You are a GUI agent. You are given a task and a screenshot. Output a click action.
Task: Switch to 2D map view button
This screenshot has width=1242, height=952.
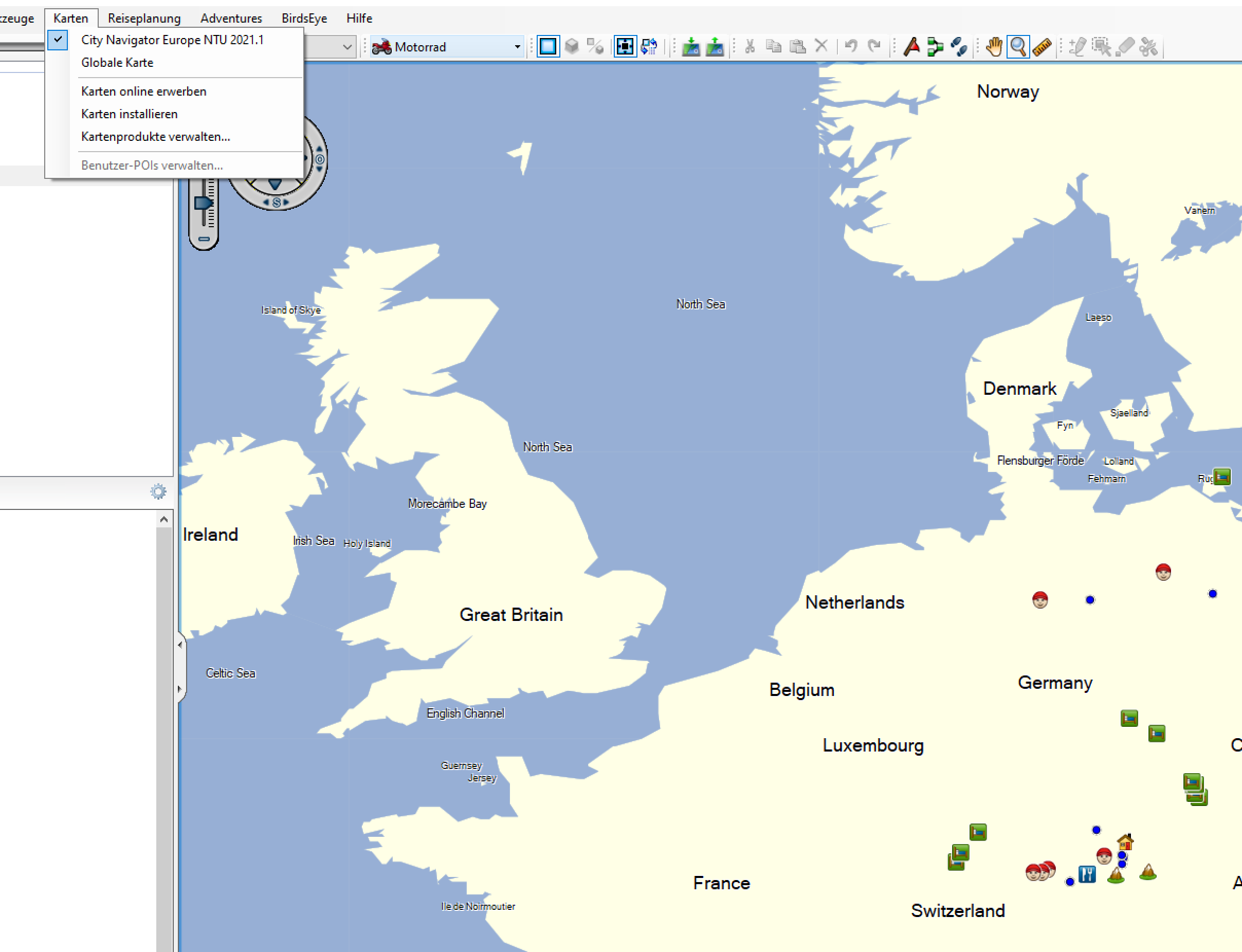pos(548,46)
